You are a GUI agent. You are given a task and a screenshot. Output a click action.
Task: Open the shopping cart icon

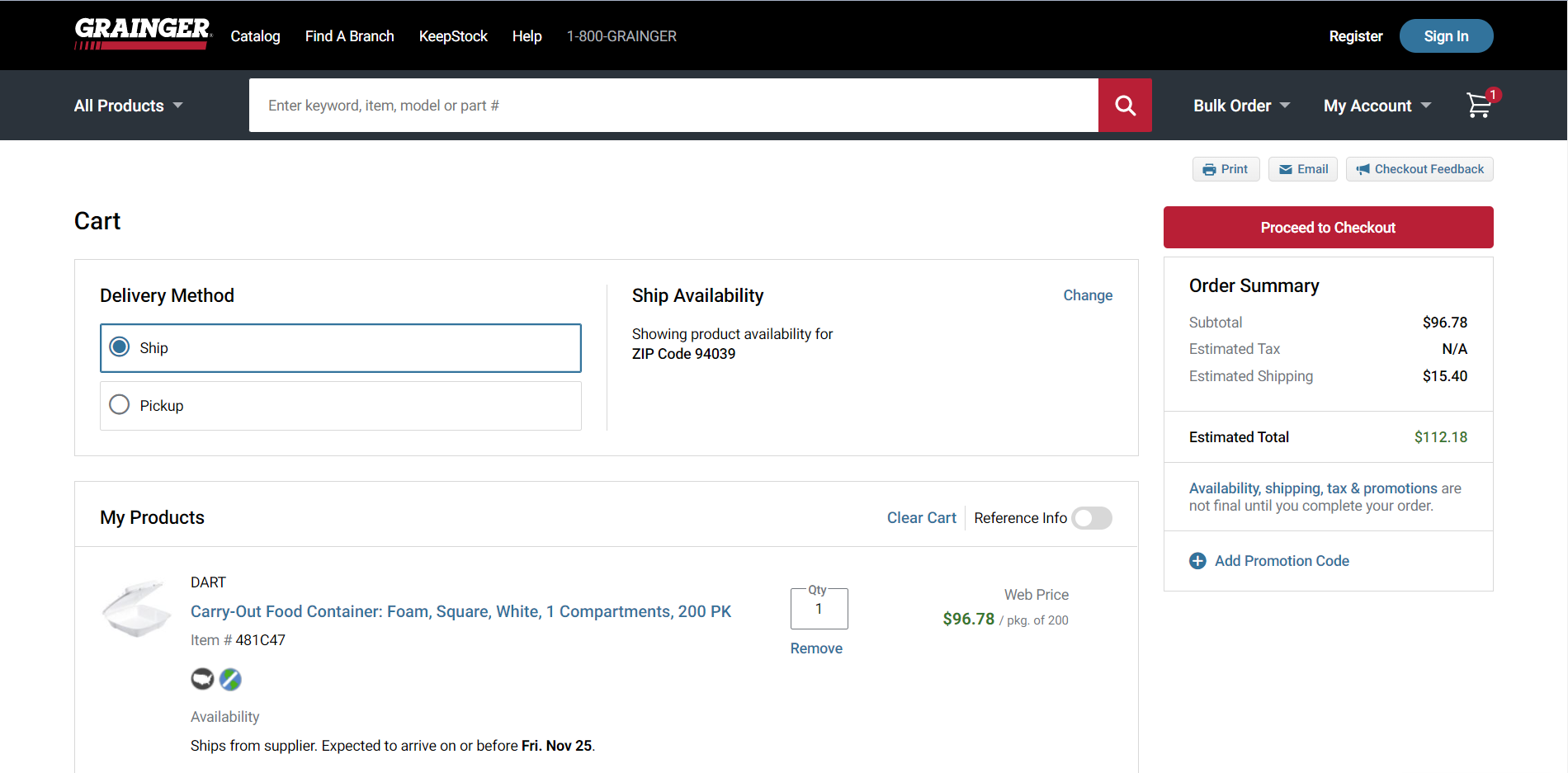click(1479, 106)
